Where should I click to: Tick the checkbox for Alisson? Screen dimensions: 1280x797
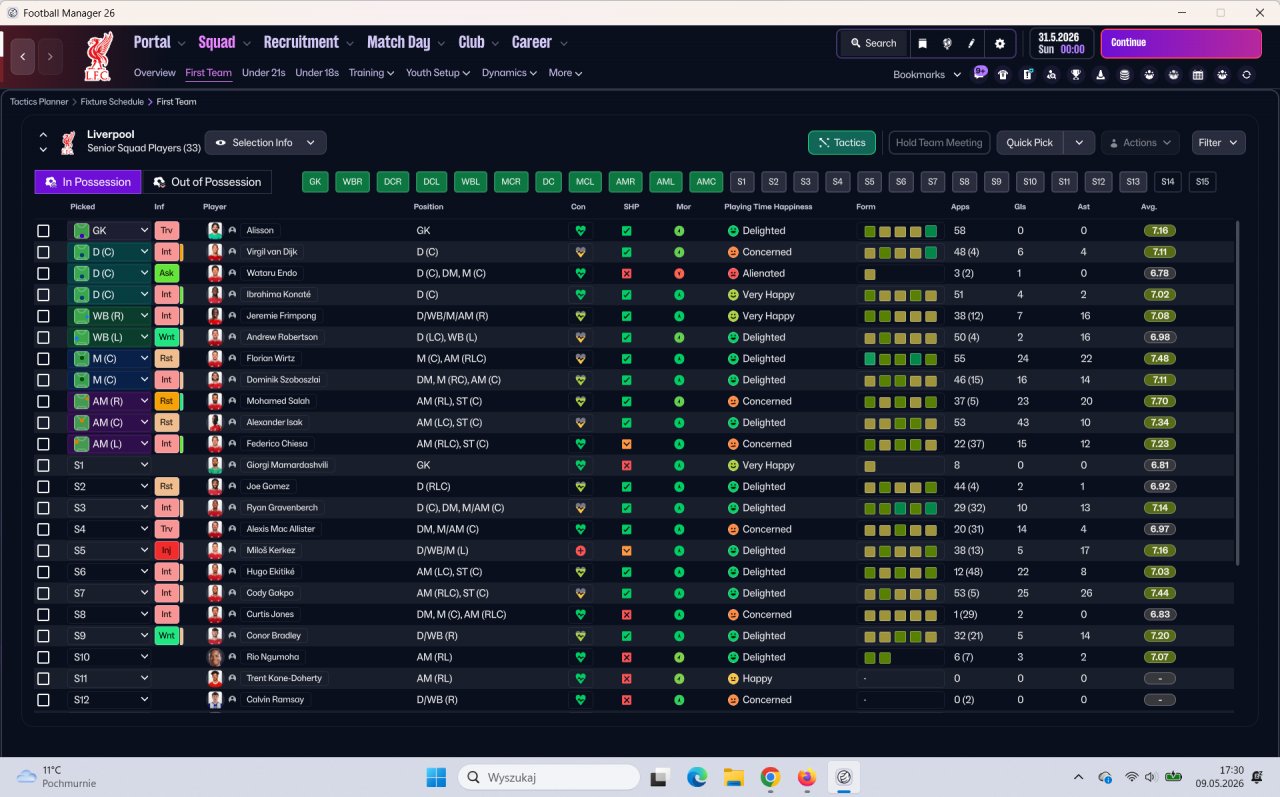click(x=43, y=231)
